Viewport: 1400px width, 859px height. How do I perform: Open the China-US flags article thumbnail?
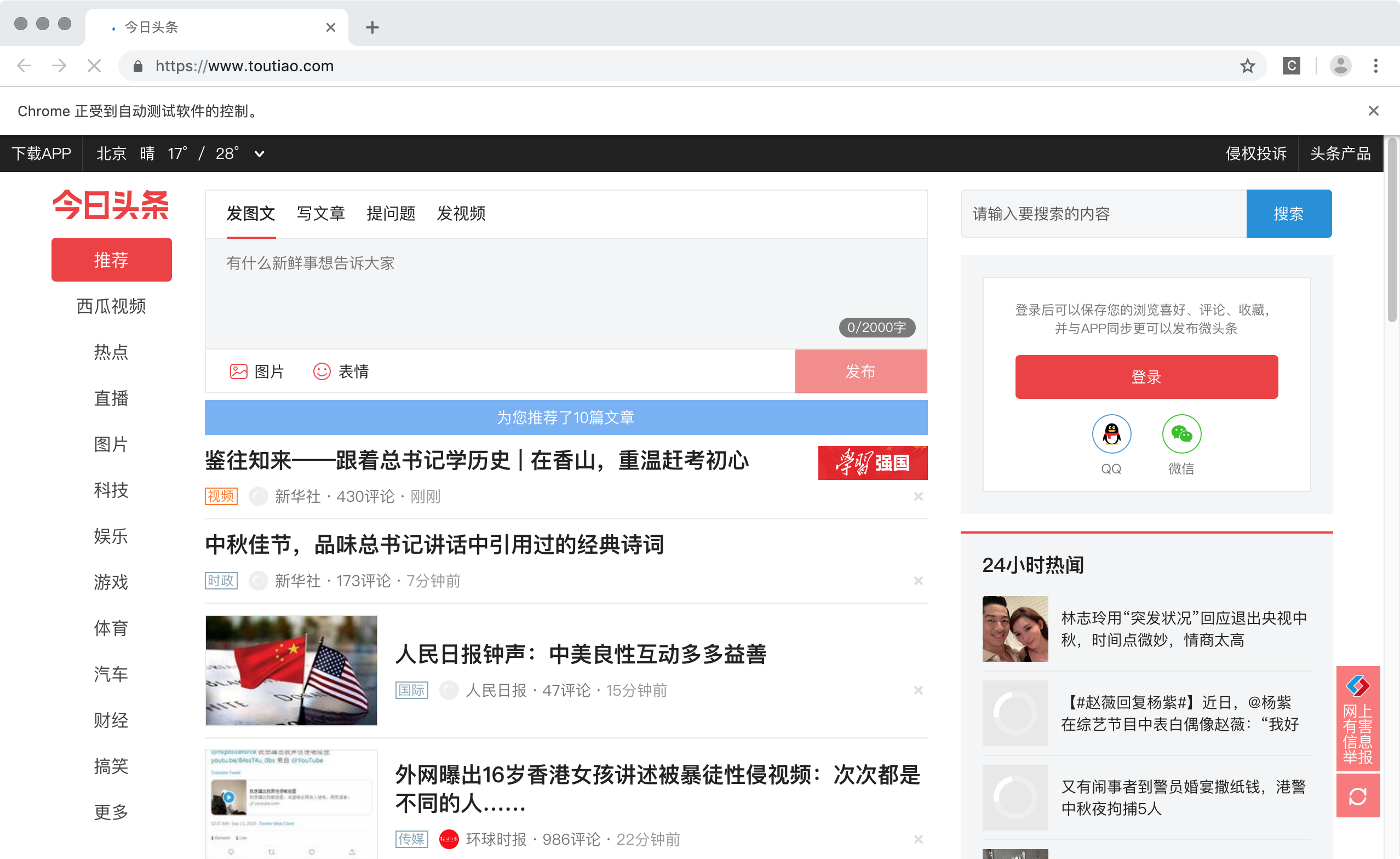[291, 671]
